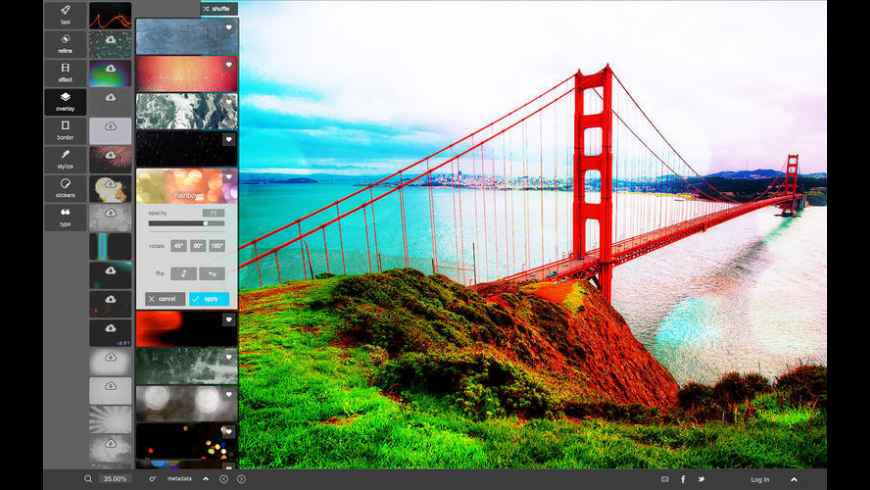This screenshot has width=870, height=490.
Task: Share the image to Twitter
Action: (701, 479)
